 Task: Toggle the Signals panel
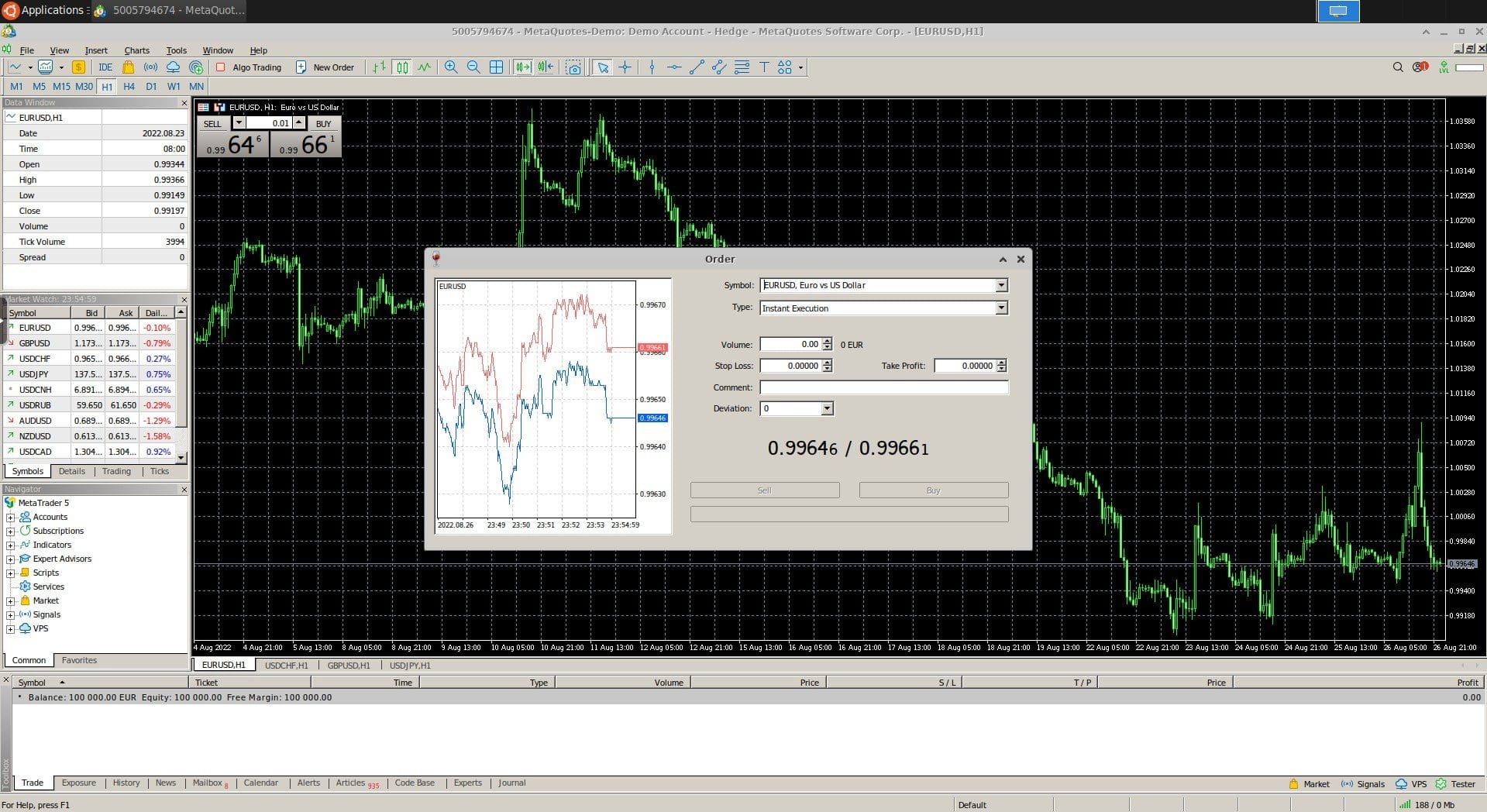tap(1362, 783)
